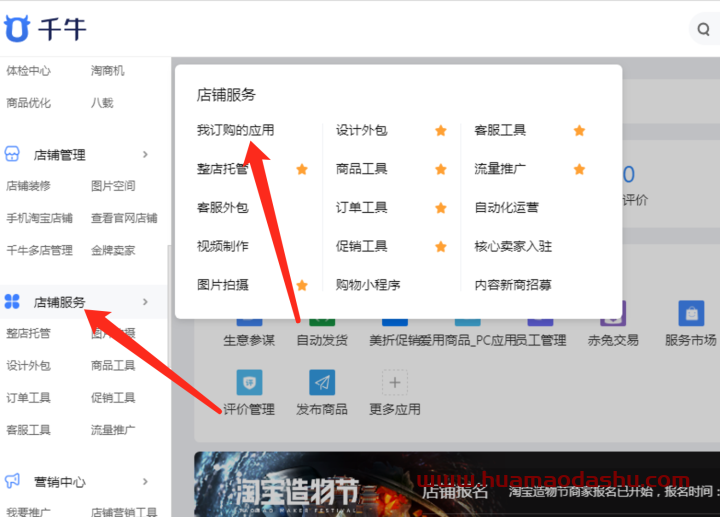The width and height of the screenshot is (720, 517).
Task: Select 整店托管 in the popup menu
Action: (223, 169)
